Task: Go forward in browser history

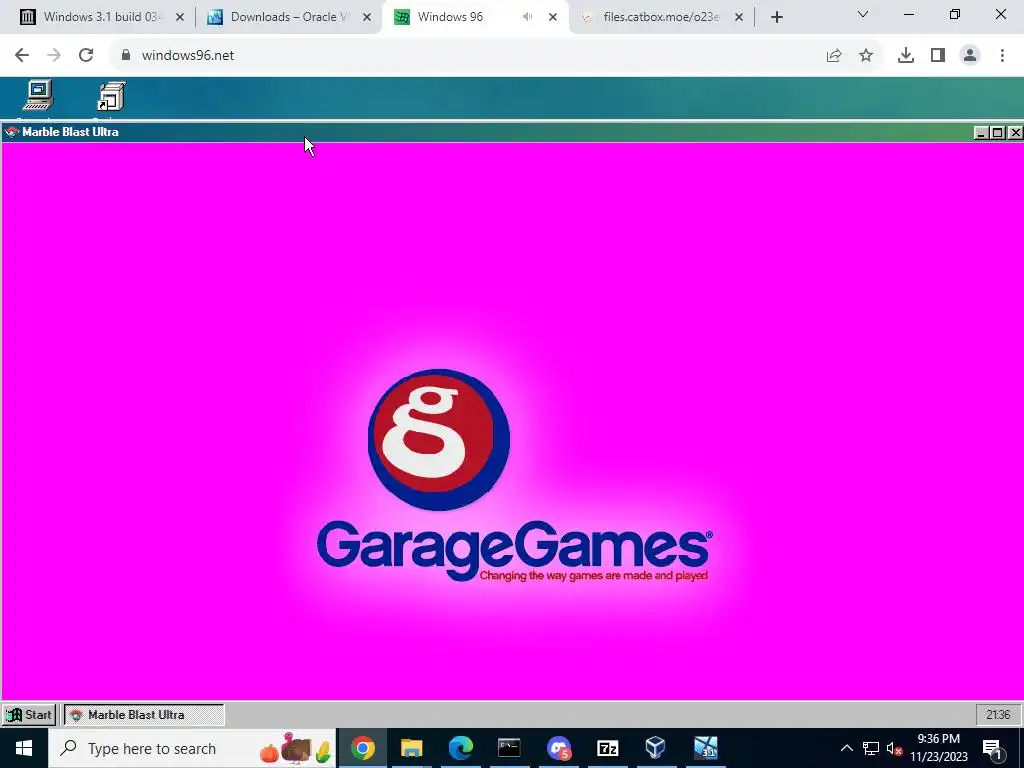Action: [x=54, y=55]
